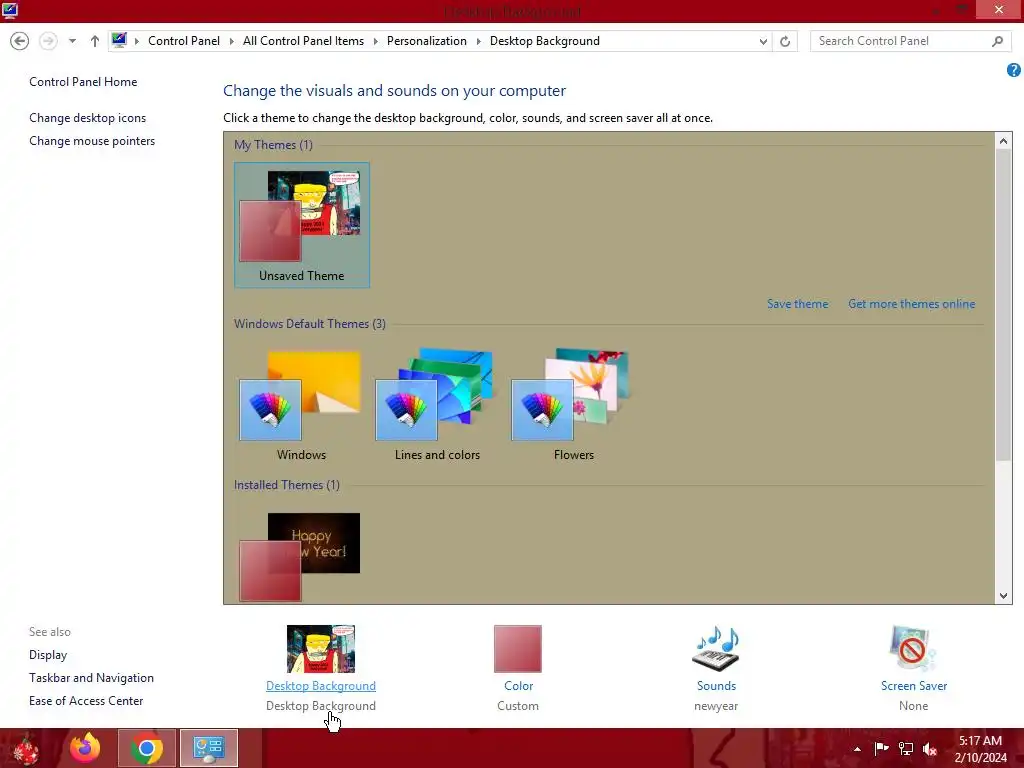Viewport: 1024px width, 768px height.
Task: Open Help with the question mark icon
Action: coord(1014,70)
